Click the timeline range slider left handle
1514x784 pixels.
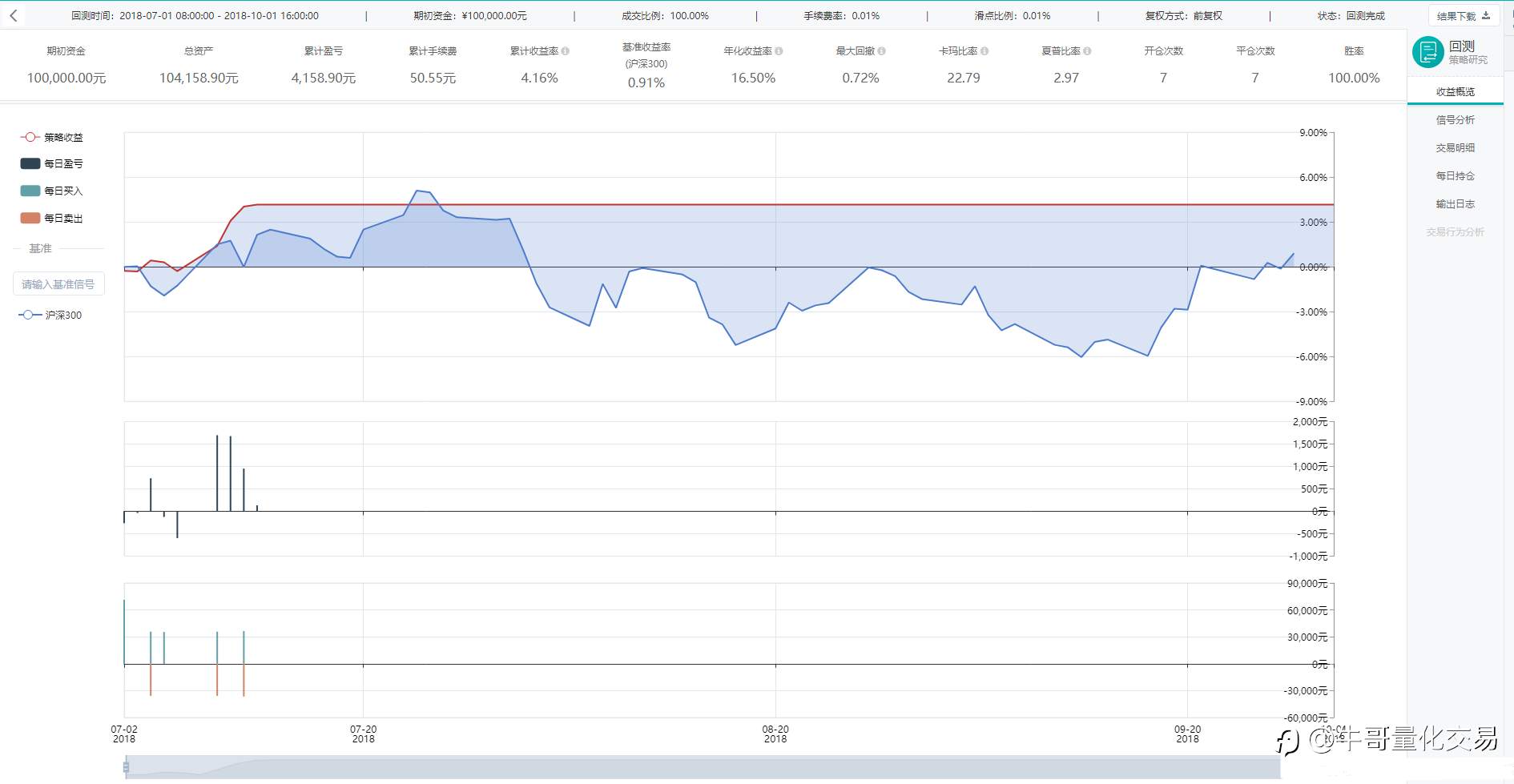pyautogui.click(x=126, y=767)
